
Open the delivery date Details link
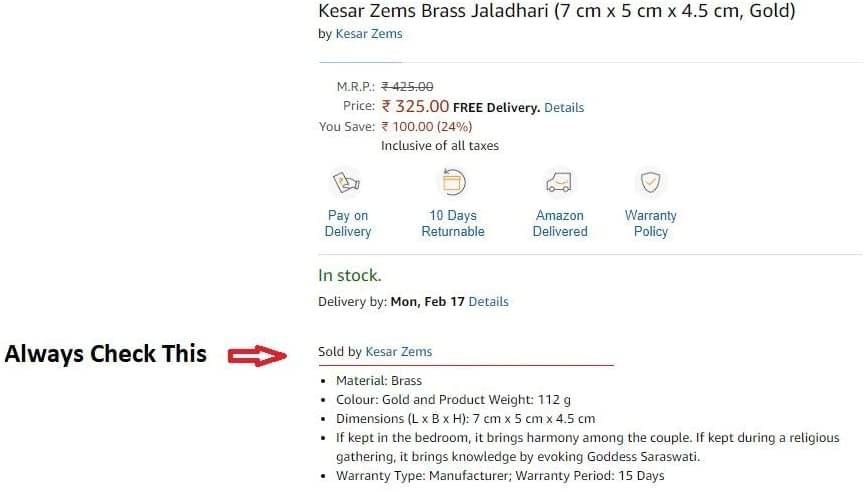pos(488,302)
